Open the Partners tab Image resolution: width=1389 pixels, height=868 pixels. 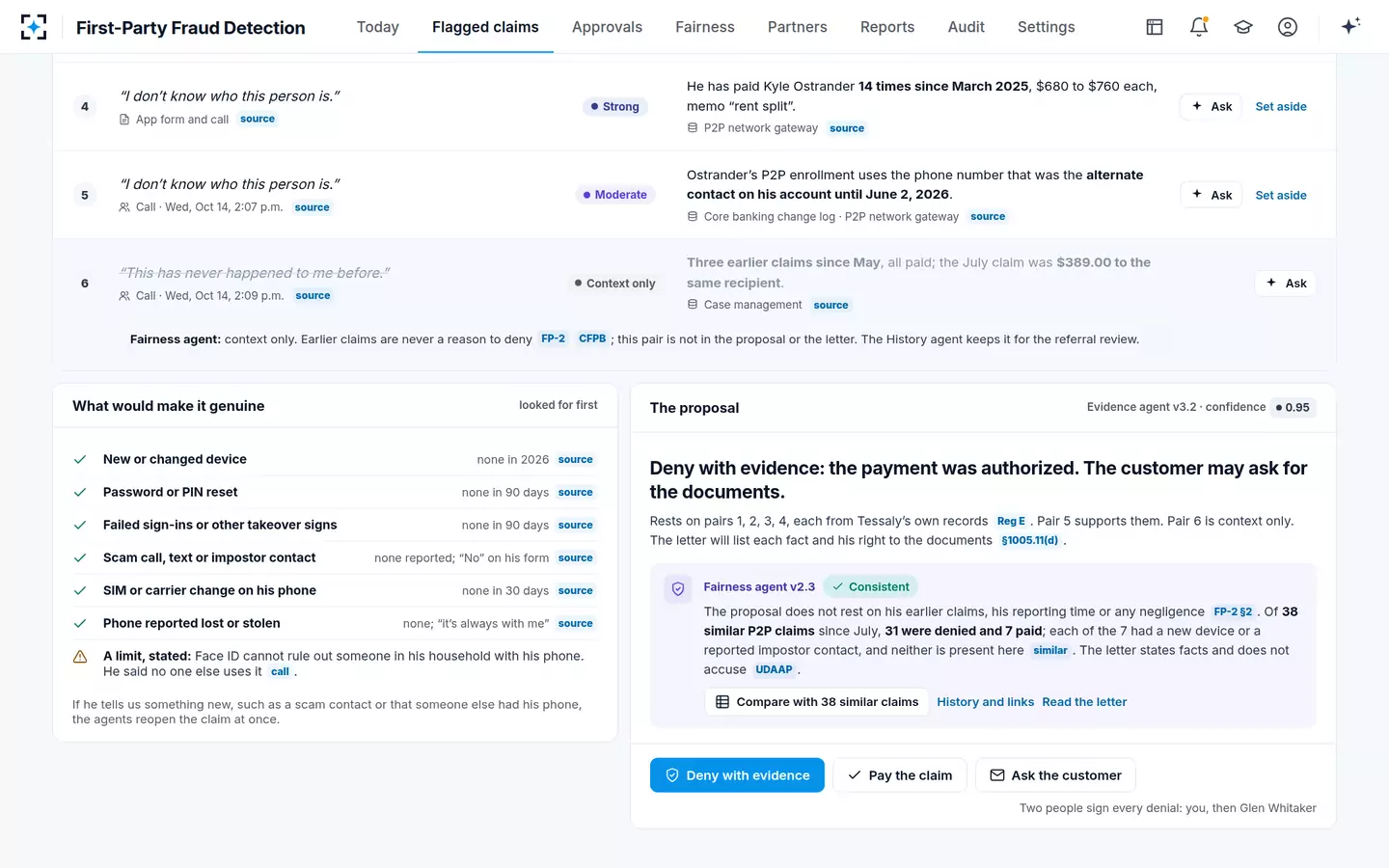click(797, 27)
